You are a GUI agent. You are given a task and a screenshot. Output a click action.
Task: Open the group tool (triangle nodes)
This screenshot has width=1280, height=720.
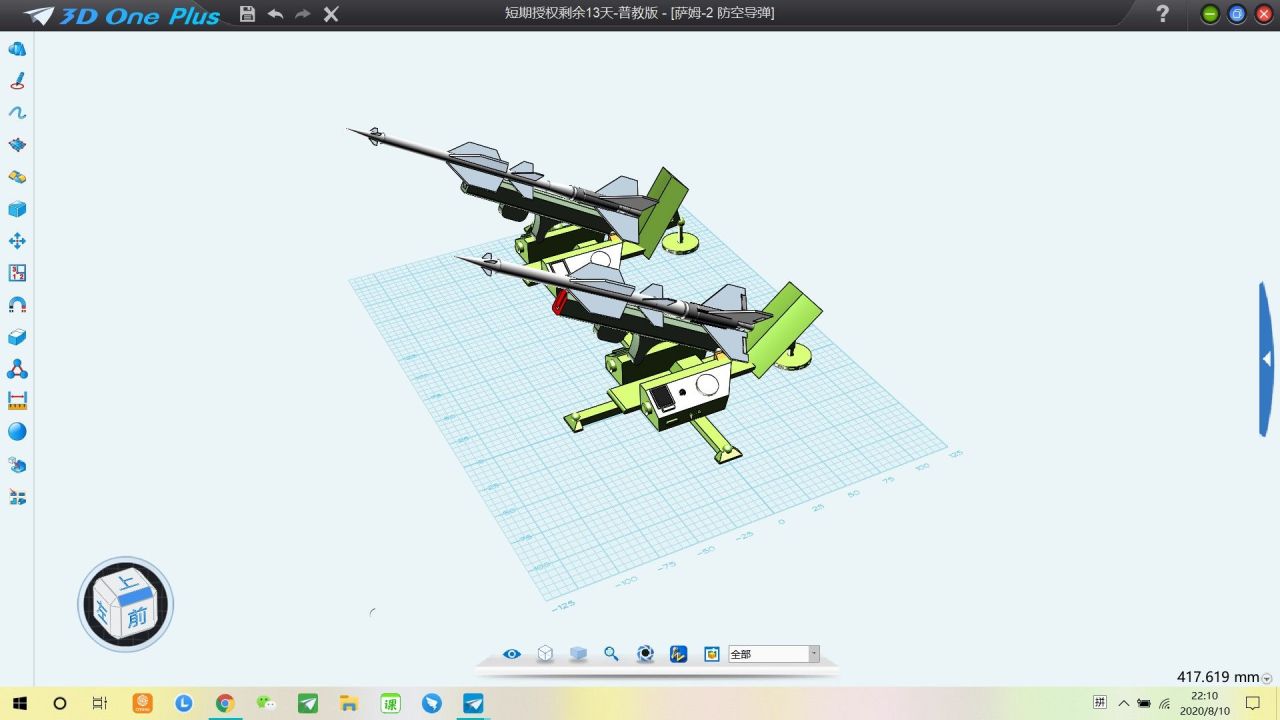17,369
